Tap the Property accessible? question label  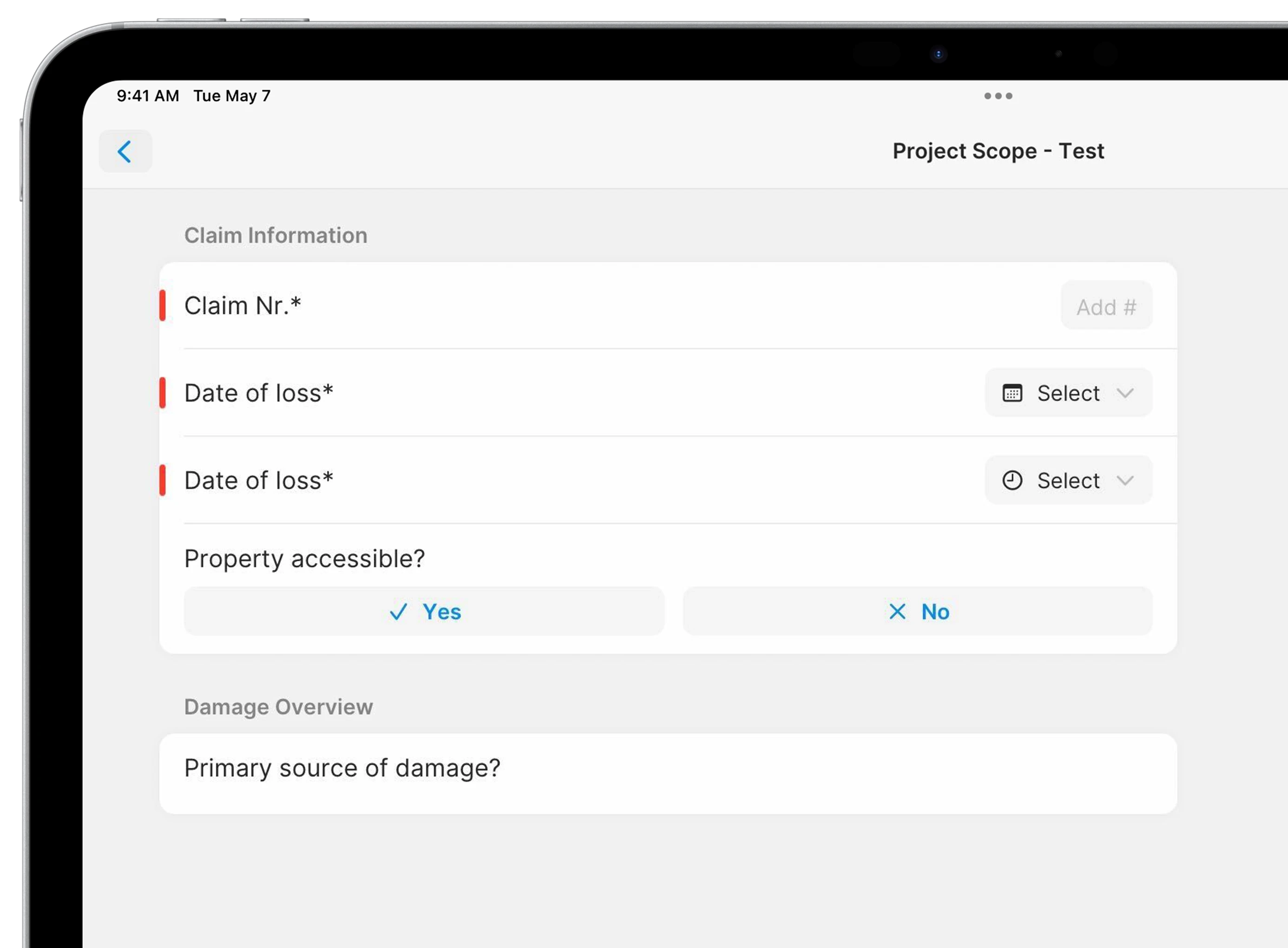point(304,559)
